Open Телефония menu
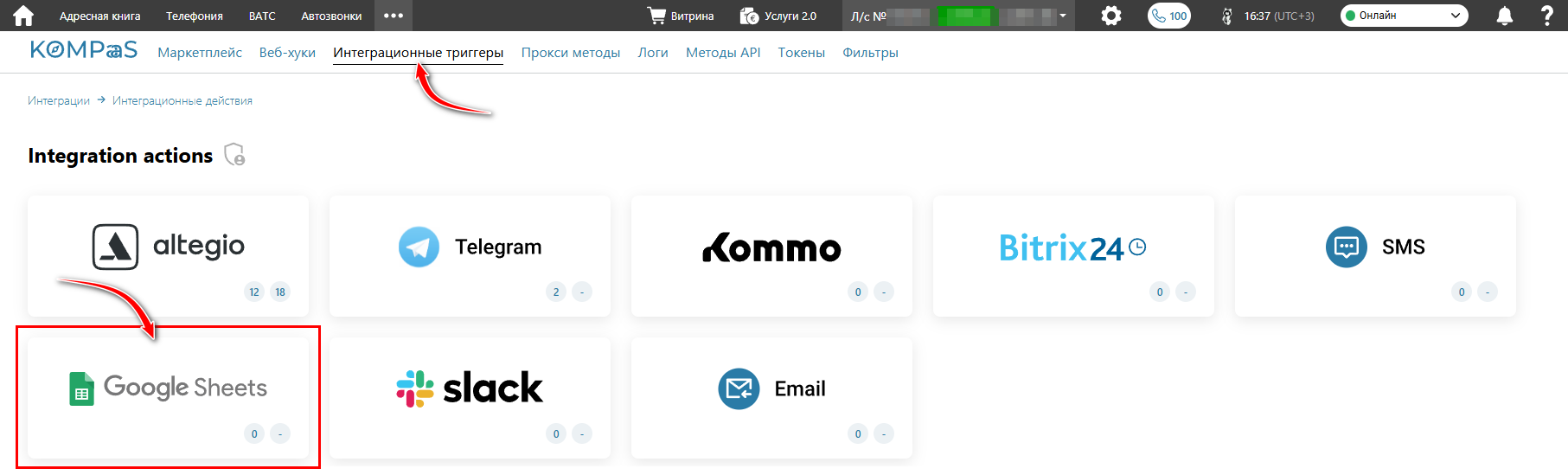 (195, 16)
